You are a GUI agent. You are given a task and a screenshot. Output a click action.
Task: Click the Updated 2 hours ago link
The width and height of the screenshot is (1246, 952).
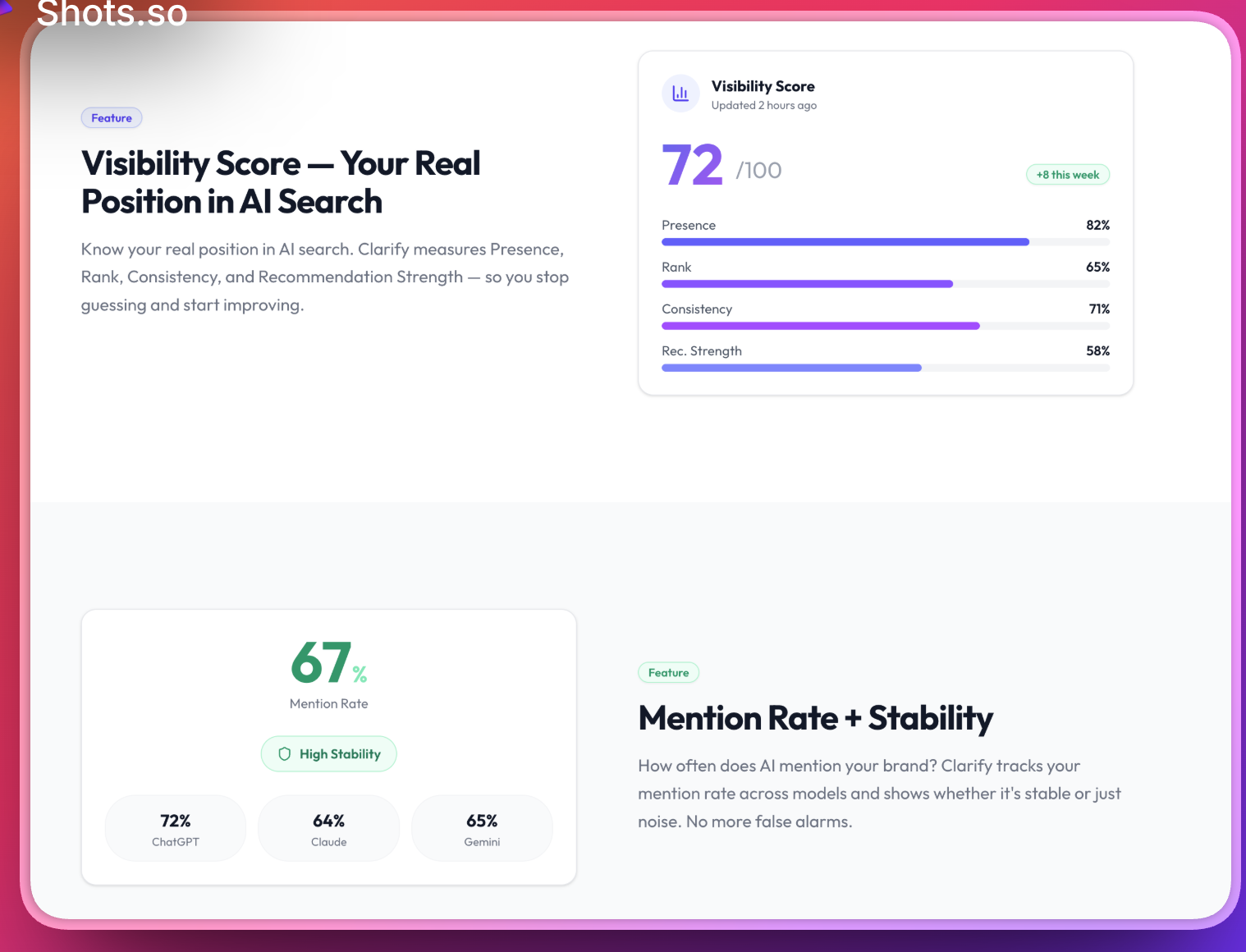click(764, 105)
